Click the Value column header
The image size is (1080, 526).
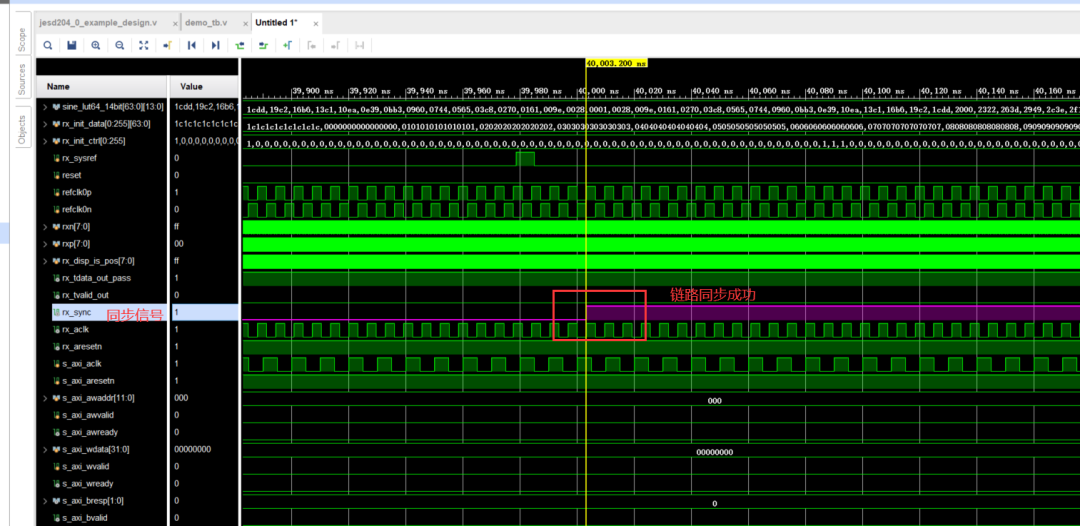click(x=205, y=87)
